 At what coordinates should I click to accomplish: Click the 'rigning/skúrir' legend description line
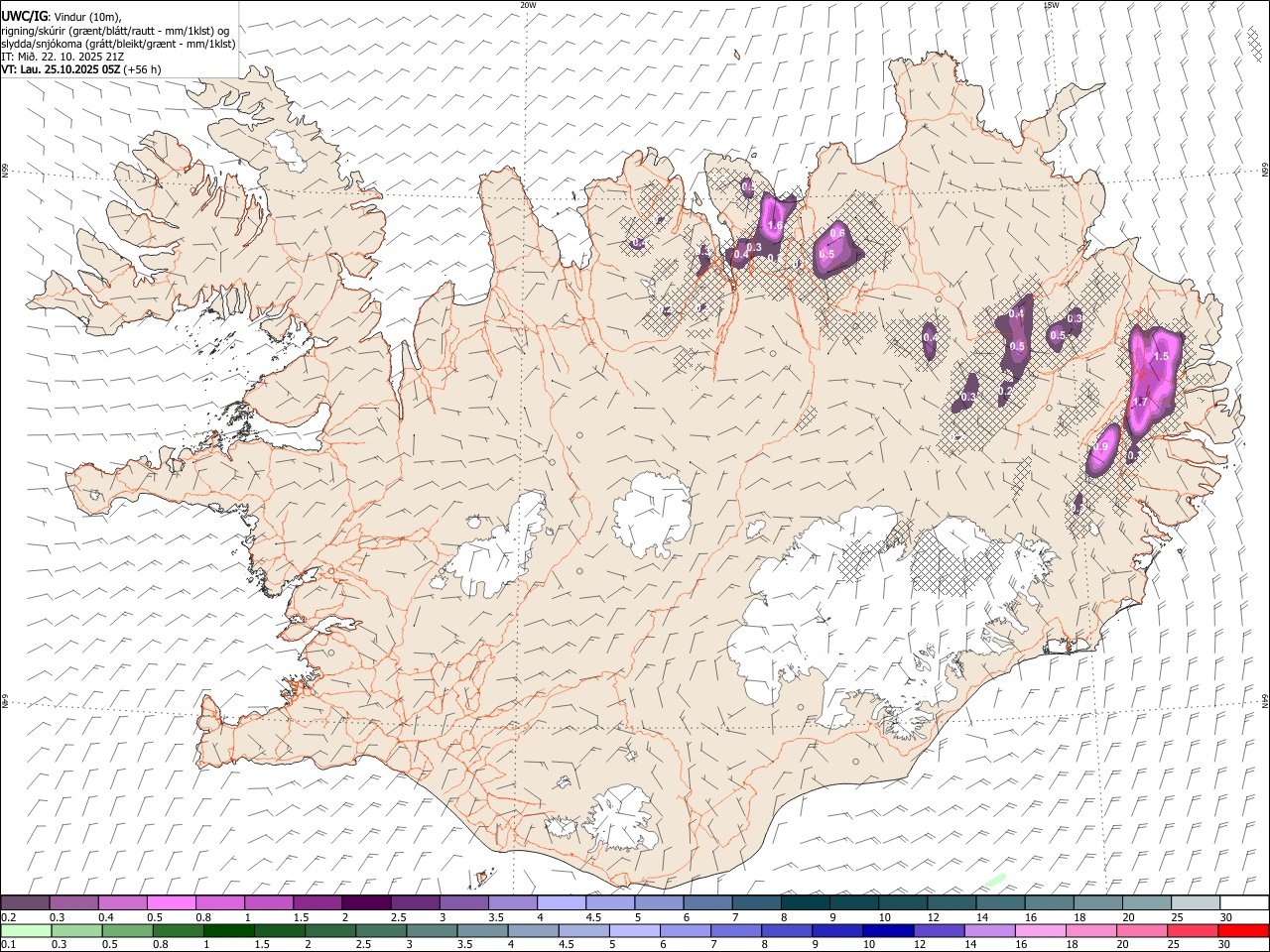(x=115, y=30)
